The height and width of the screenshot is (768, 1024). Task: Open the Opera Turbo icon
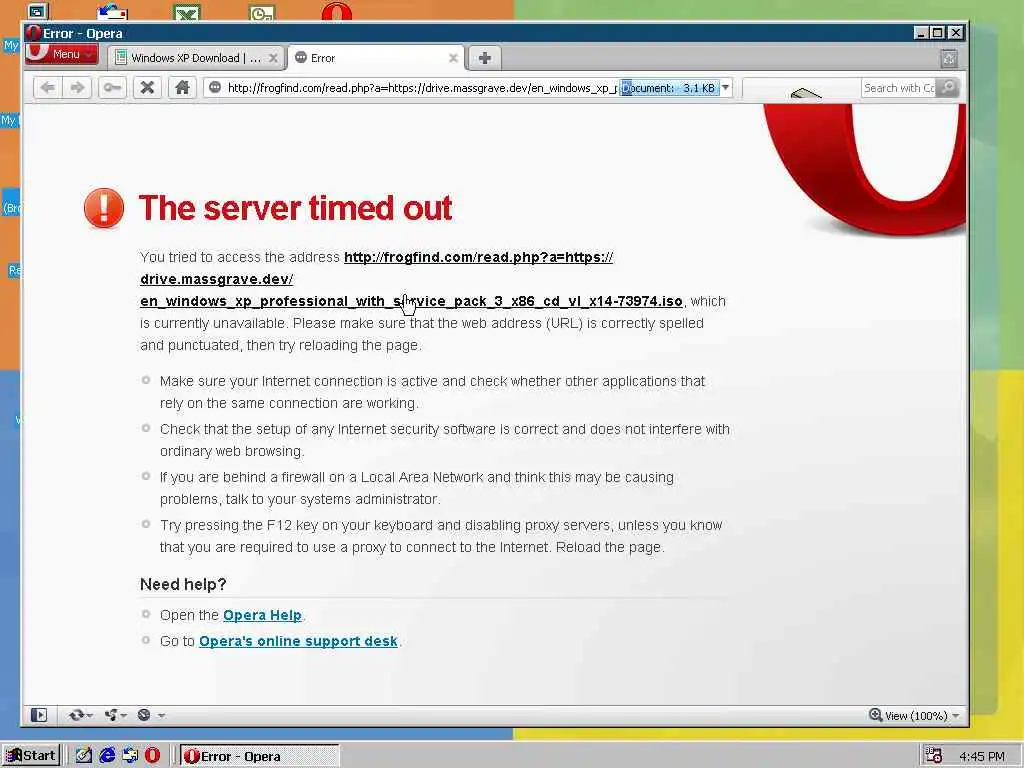point(144,715)
